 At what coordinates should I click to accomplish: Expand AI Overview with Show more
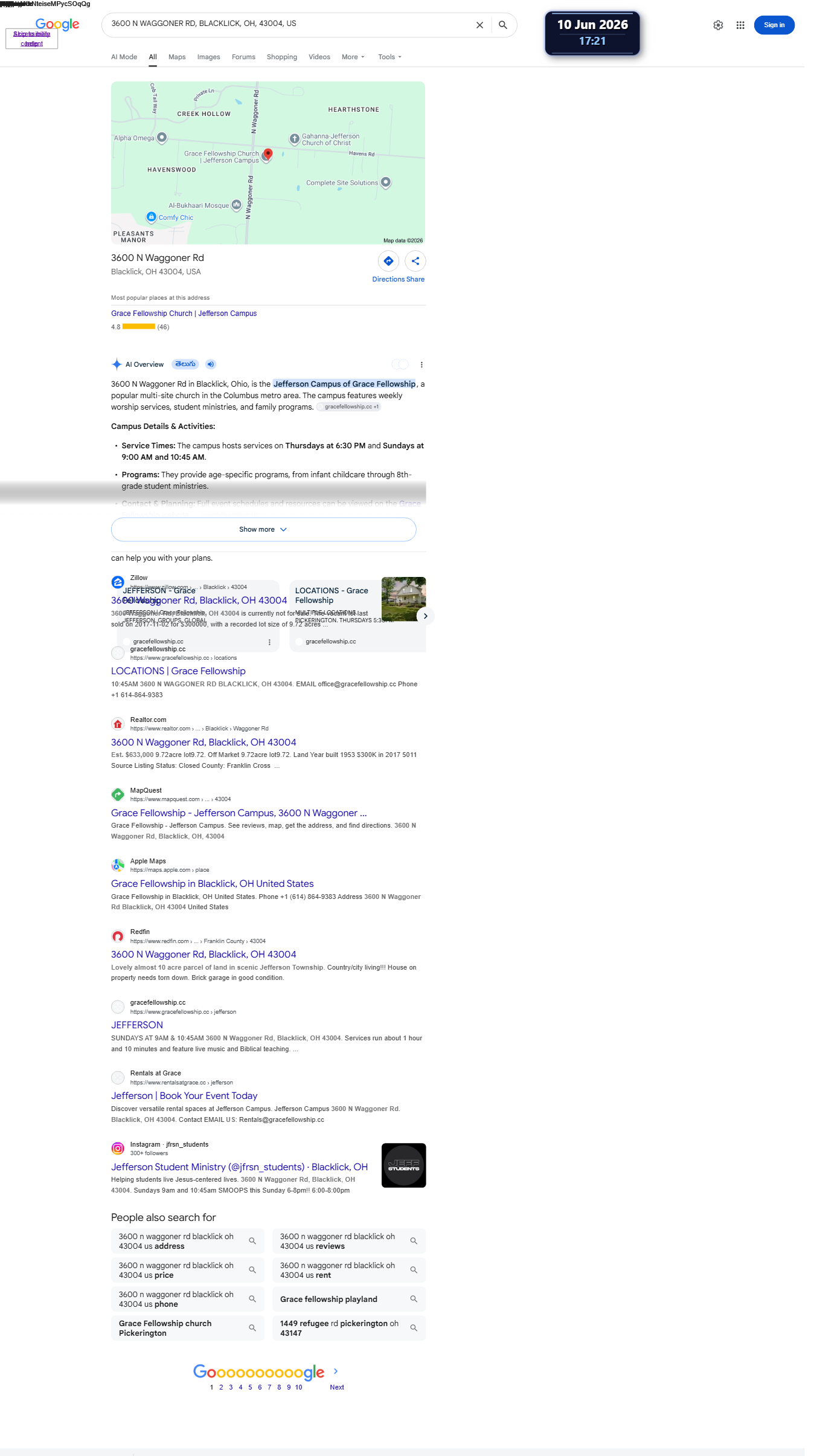click(x=263, y=529)
